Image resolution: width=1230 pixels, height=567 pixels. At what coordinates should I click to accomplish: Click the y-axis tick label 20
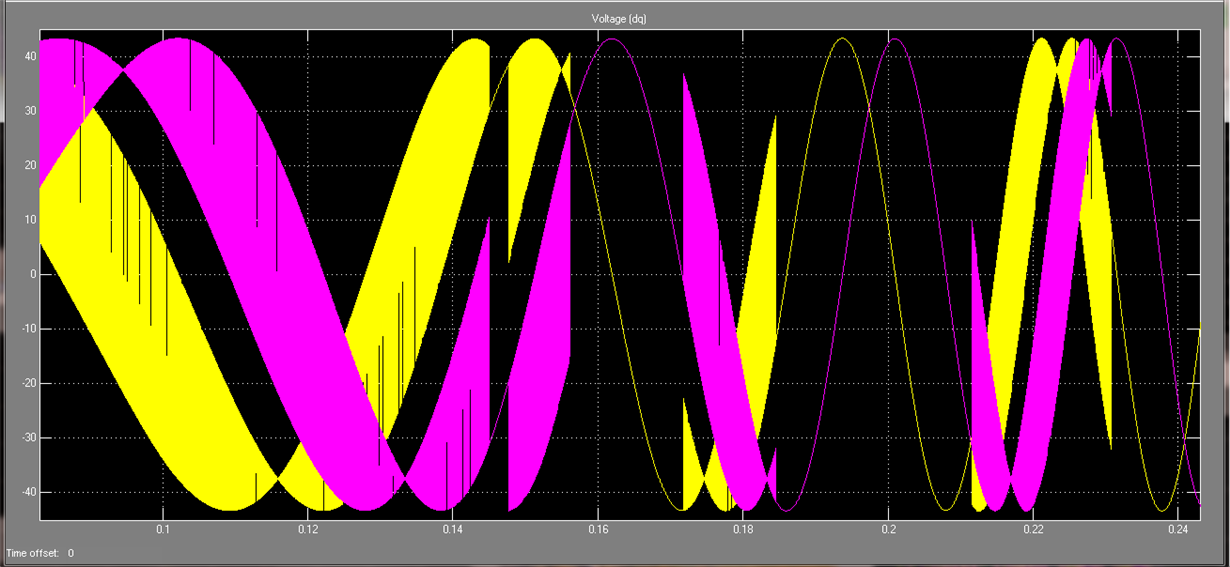pyautogui.click(x=30, y=165)
